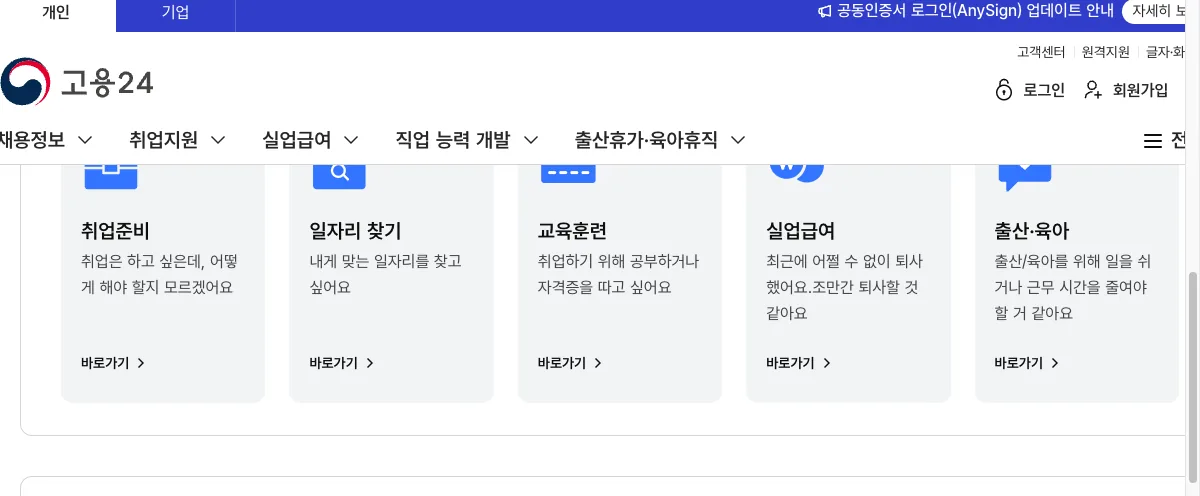Expand the 직업 능력 개발 menu chevron
Screen dimensions: 1200x496
pos(531,140)
